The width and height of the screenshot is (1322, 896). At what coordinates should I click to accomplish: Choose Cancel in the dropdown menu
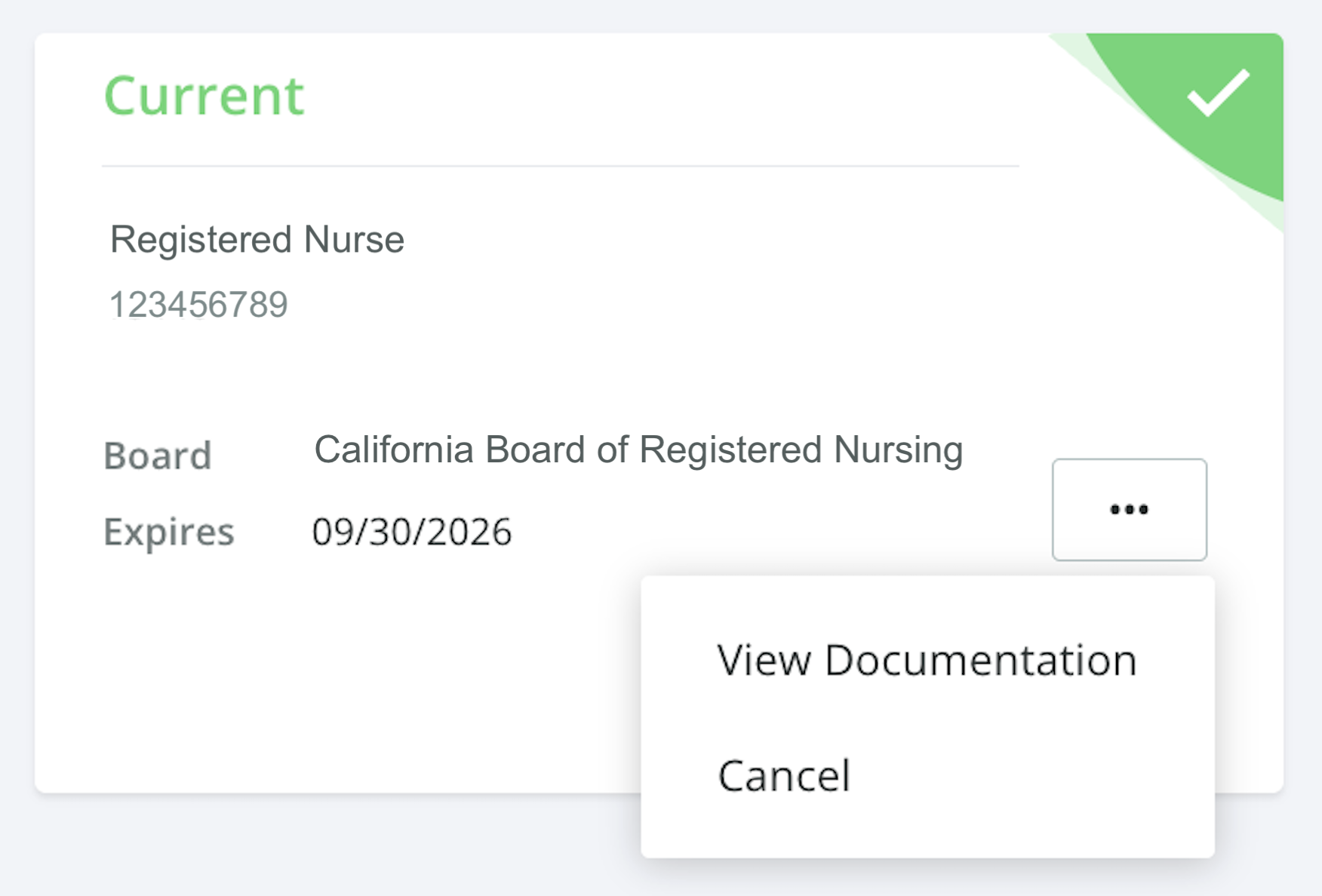click(x=927, y=775)
